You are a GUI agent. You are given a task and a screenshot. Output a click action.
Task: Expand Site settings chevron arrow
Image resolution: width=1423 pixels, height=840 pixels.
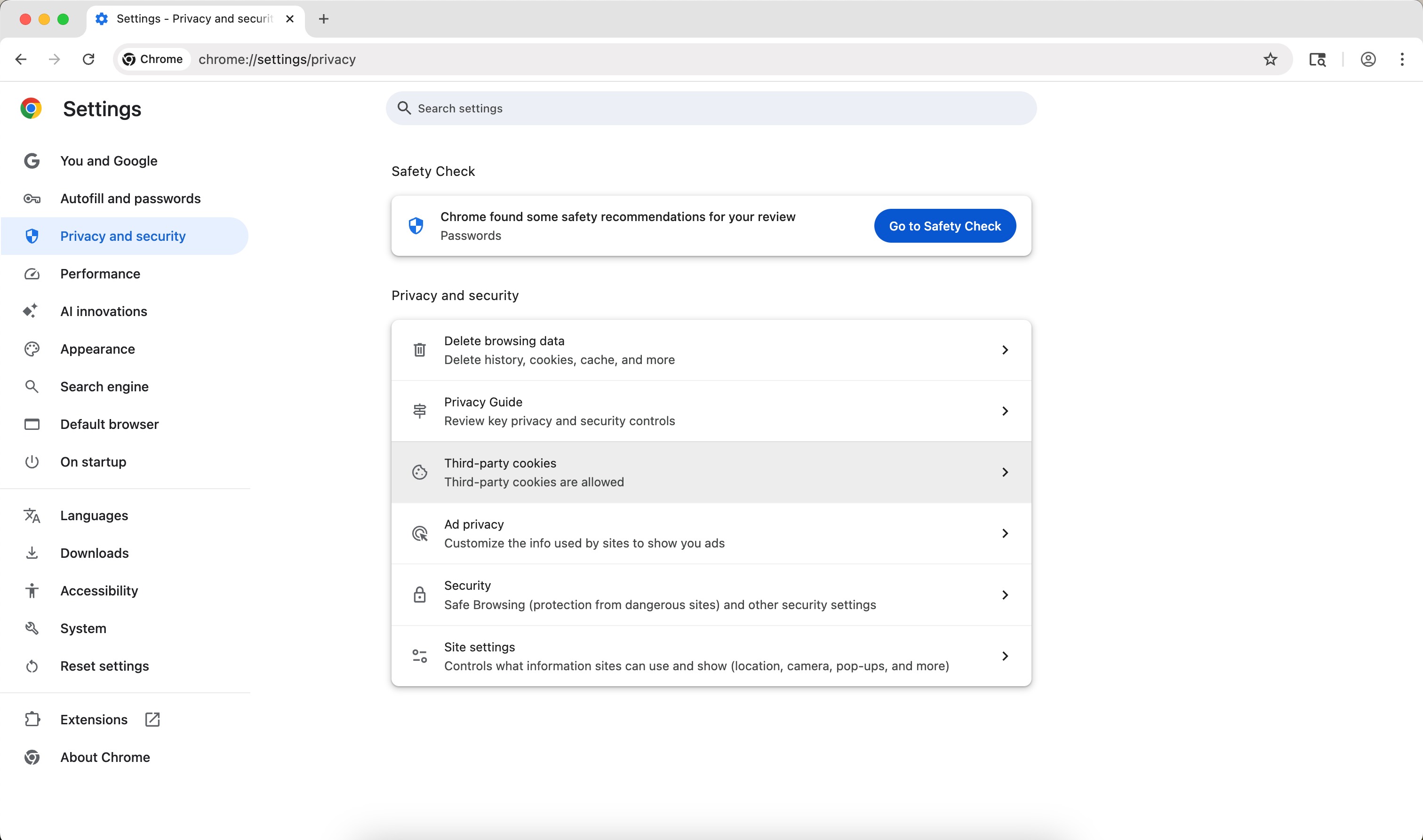tap(1005, 656)
